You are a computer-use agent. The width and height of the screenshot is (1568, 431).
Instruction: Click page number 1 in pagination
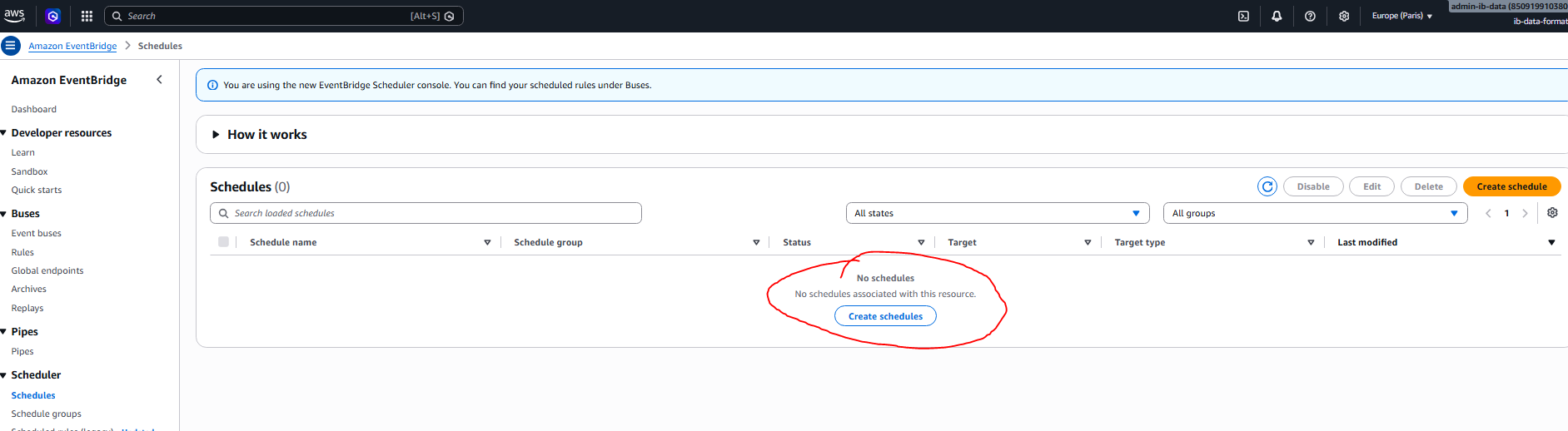[1506, 213]
